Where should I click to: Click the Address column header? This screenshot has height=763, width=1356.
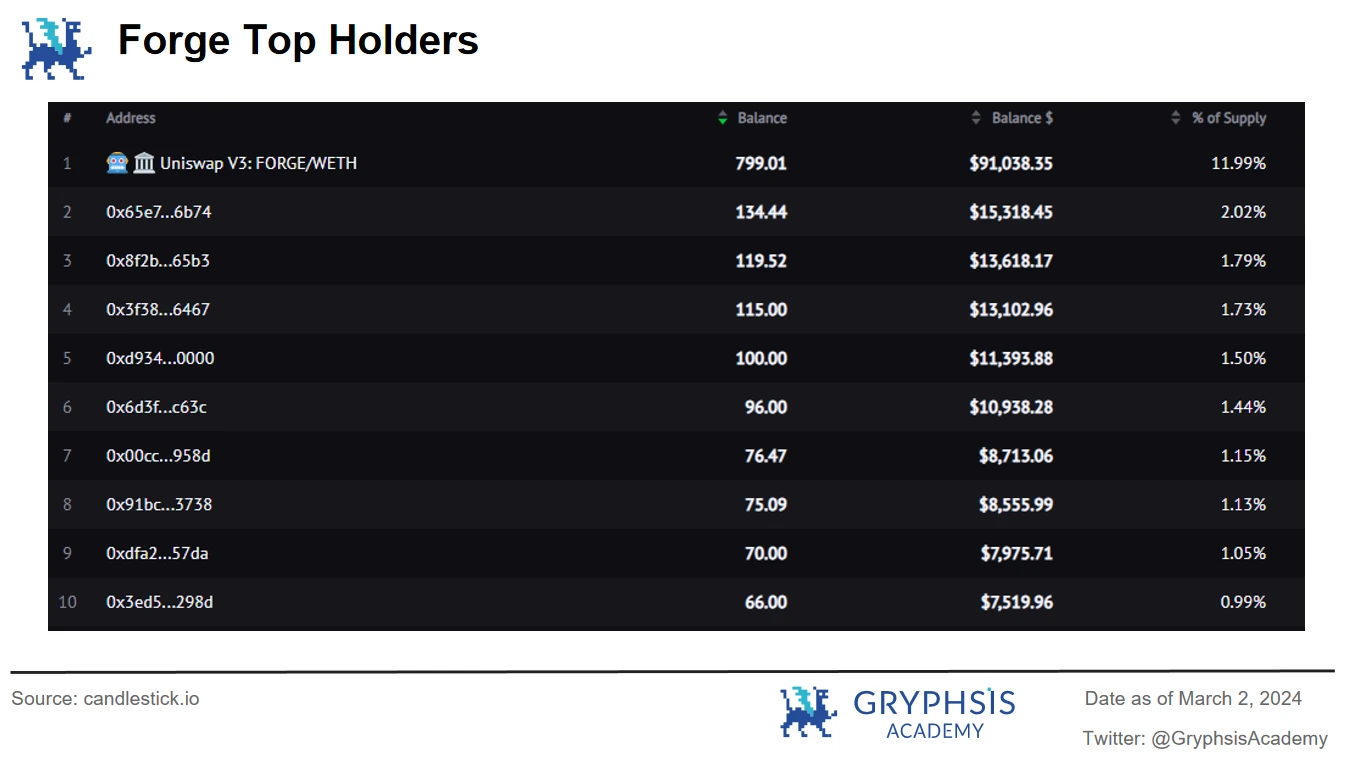point(131,118)
